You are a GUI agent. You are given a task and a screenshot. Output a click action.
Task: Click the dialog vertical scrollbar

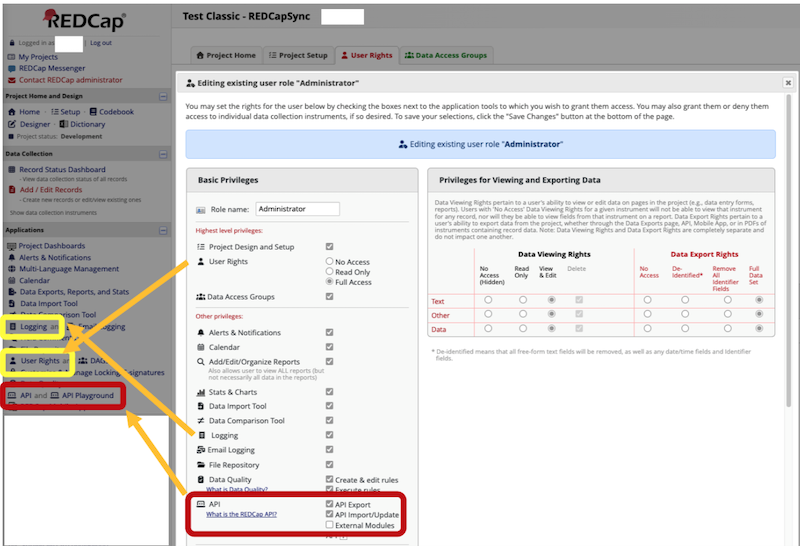click(788, 250)
